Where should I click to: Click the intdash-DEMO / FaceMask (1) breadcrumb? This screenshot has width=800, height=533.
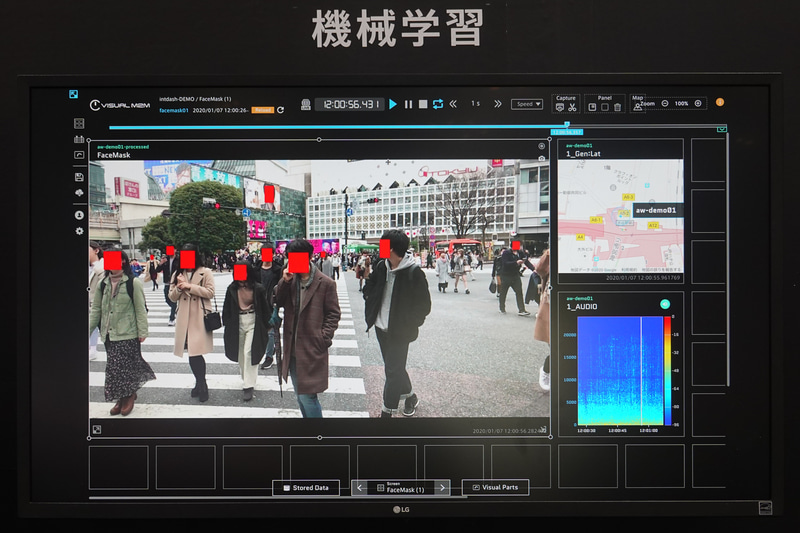click(x=195, y=99)
